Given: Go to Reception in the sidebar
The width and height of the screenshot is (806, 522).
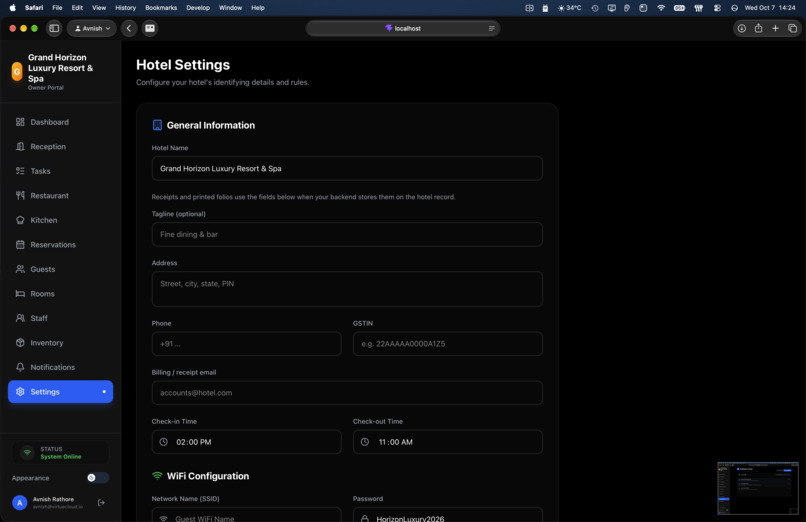Looking at the screenshot, I should pyautogui.click(x=60, y=146).
